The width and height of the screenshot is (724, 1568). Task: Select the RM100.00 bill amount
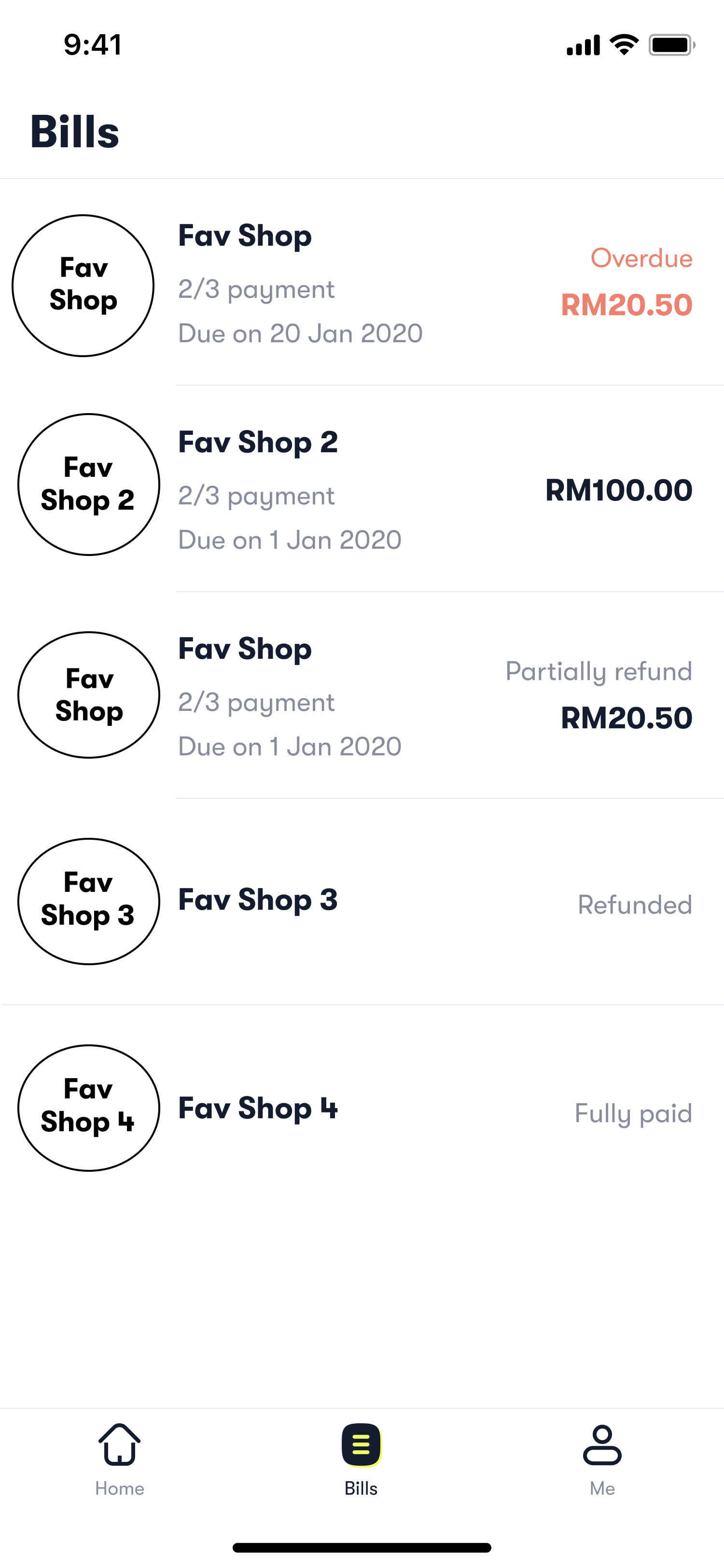tap(619, 491)
